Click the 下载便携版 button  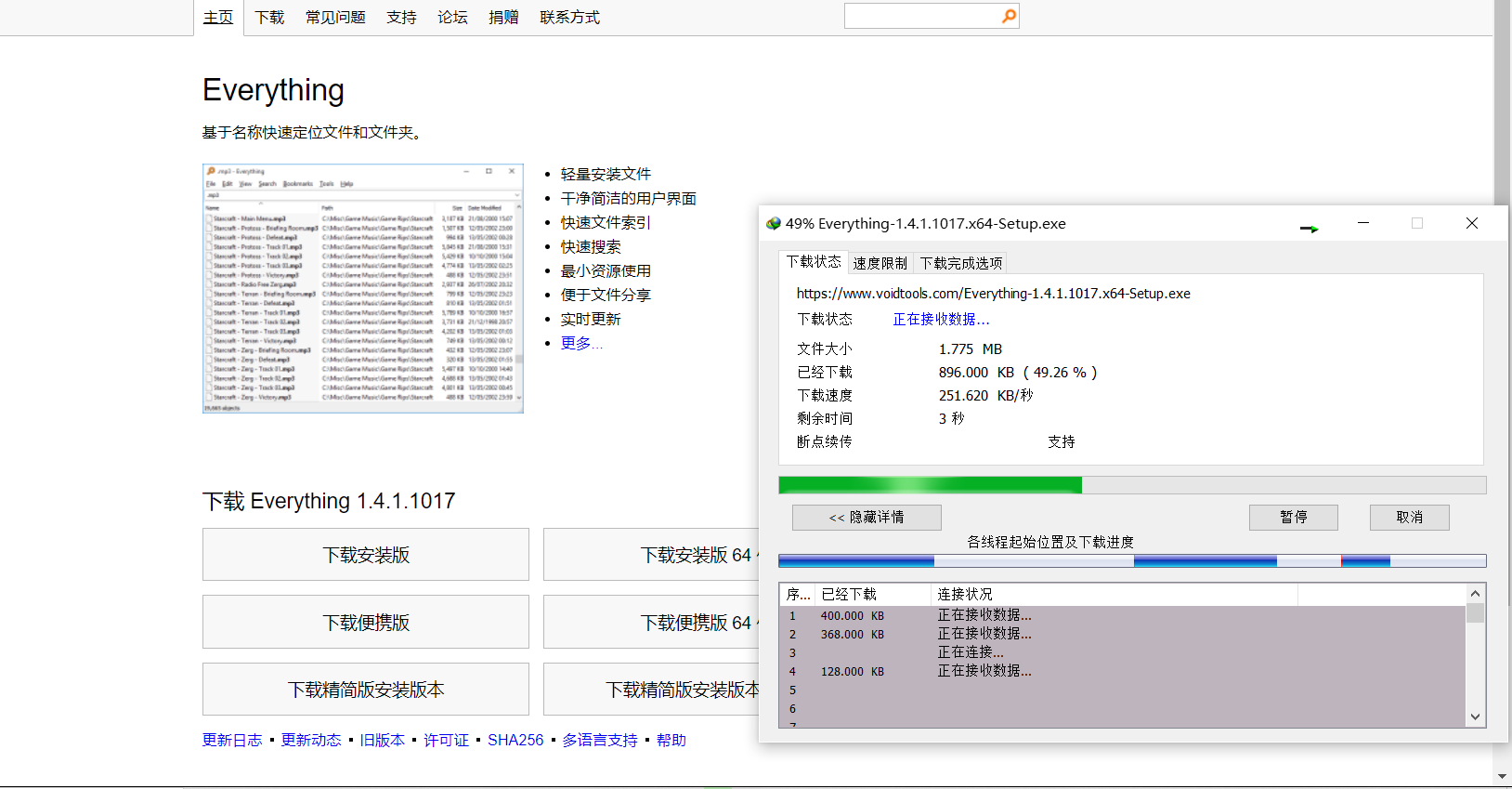click(x=366, y=622)
